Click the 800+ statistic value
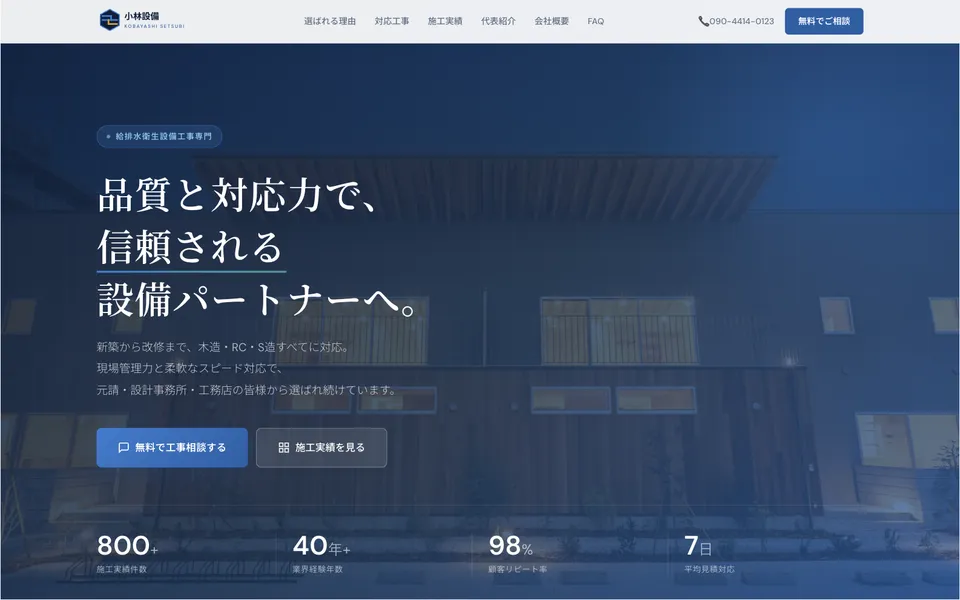This screenshot has height=600, width=960. [x=127, y=546]
